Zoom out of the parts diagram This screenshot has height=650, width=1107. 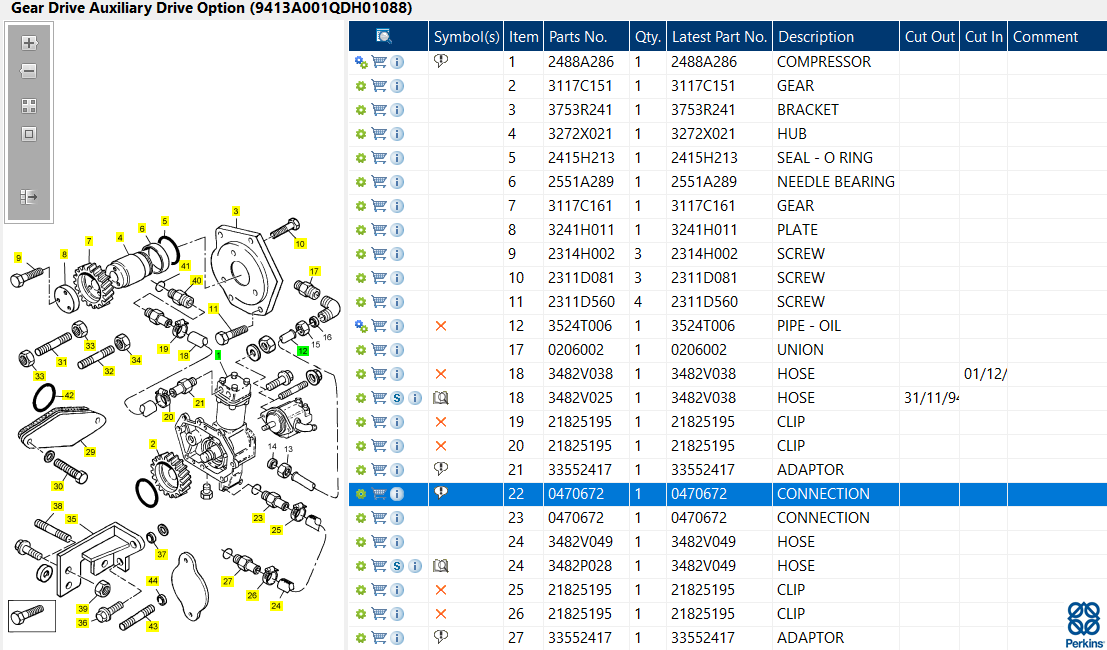pos(29,71)
